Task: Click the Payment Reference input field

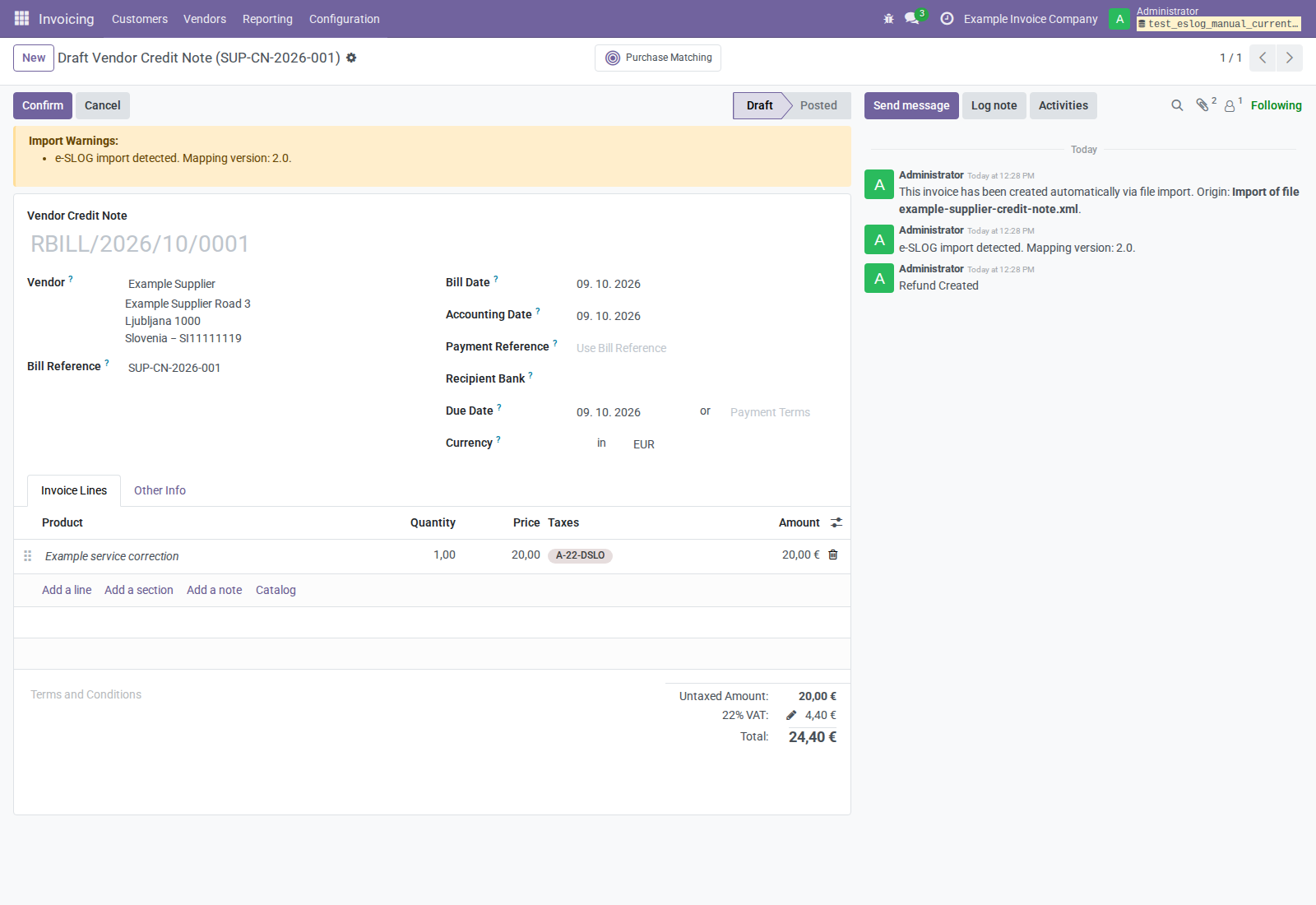Action: [706, 348]
